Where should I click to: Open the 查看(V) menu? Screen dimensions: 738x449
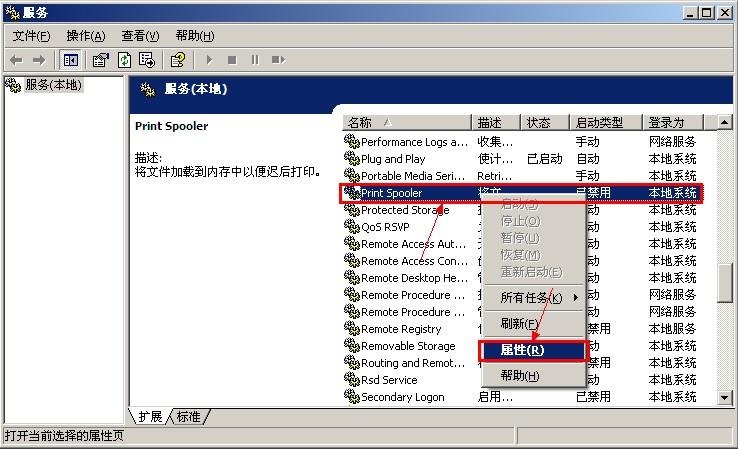pos(140,36)
